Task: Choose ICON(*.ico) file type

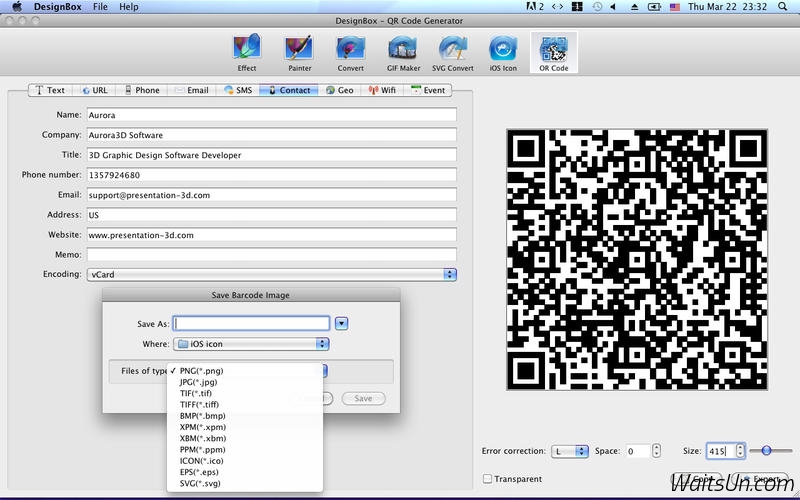Action: pyautogui.click(x=245, y=461)
